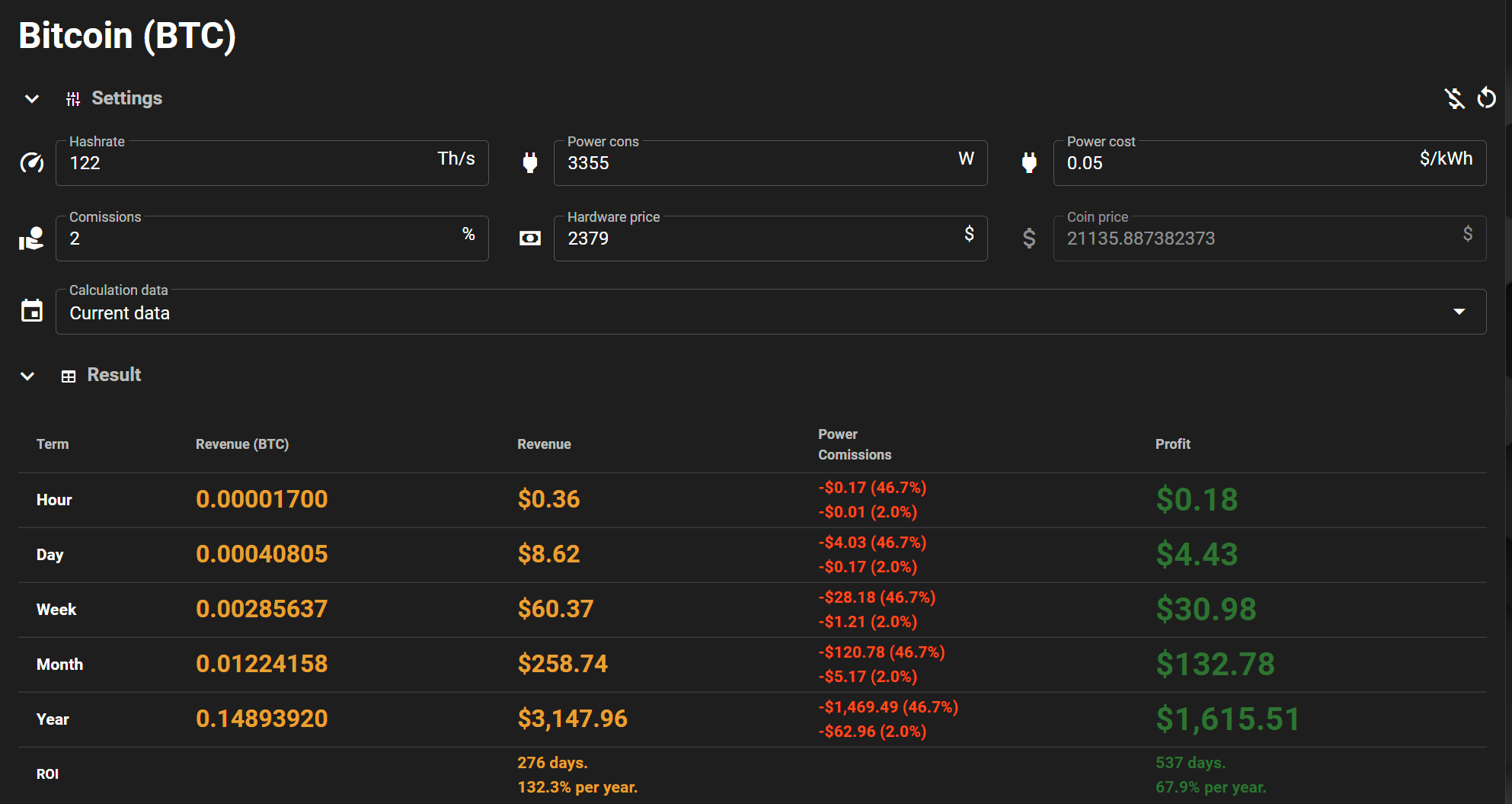This screenshot has height=804, width=1512.
Task: Click the commissions hand-with-coin icon
Action: 31,239
